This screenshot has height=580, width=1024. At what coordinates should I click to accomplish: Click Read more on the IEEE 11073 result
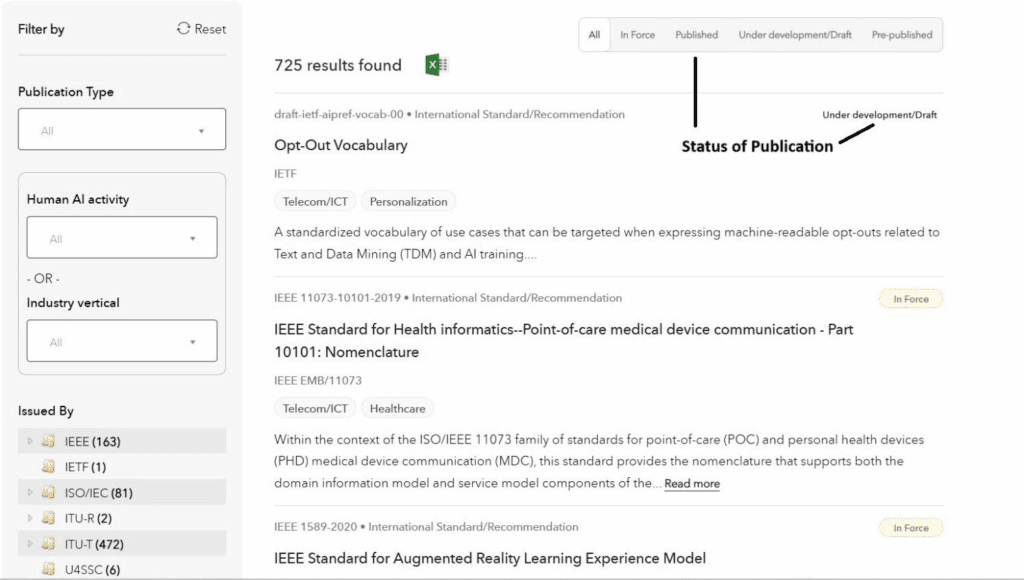pos(692,484)
